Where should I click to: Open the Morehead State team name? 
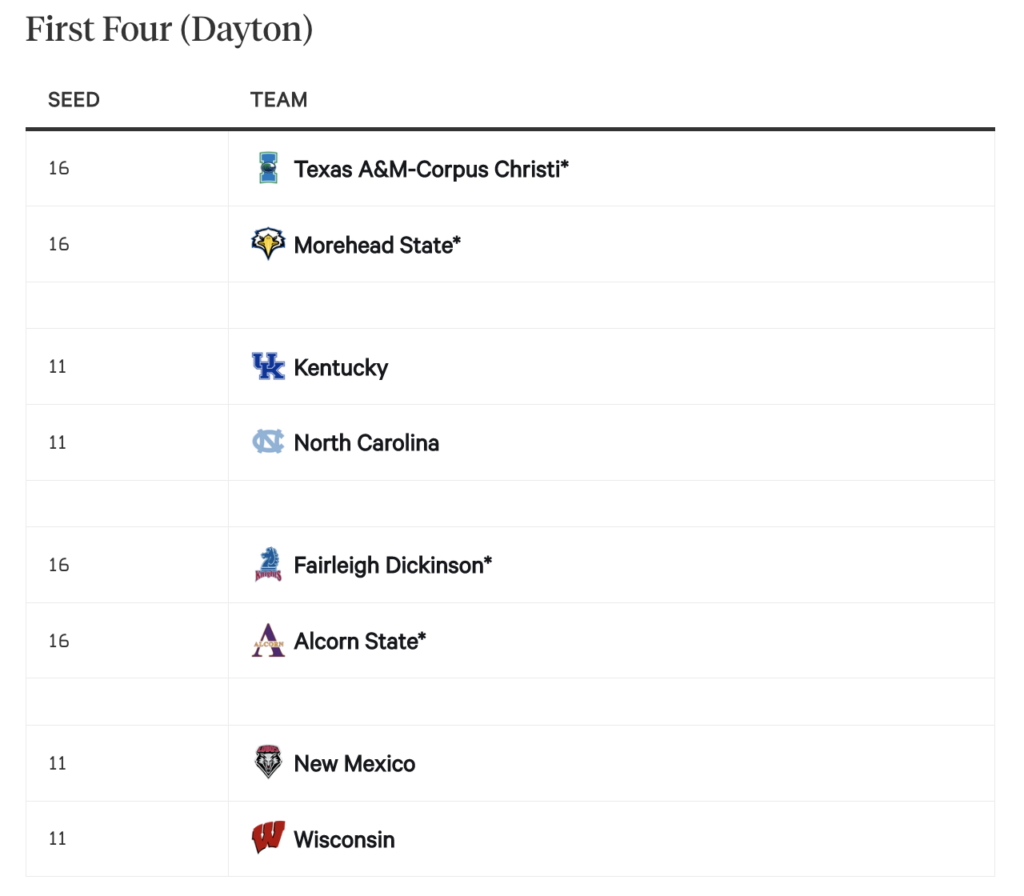tap(377, 245)
